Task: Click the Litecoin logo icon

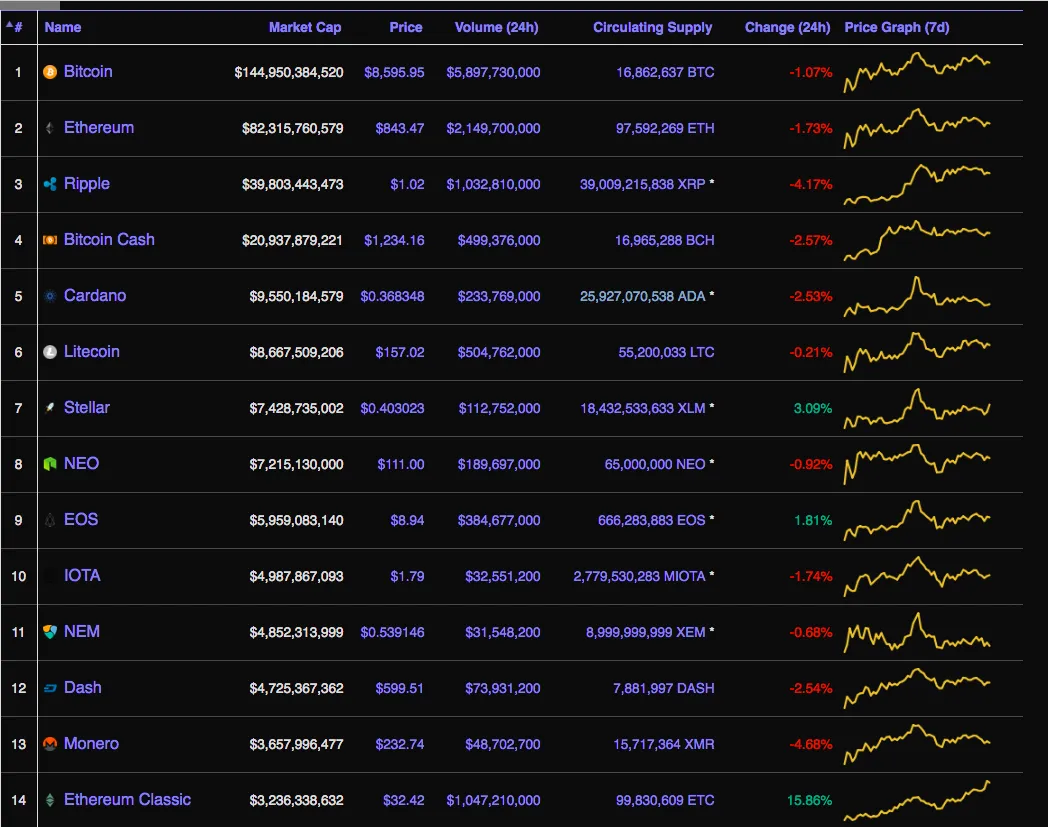Action: (50, 352)
